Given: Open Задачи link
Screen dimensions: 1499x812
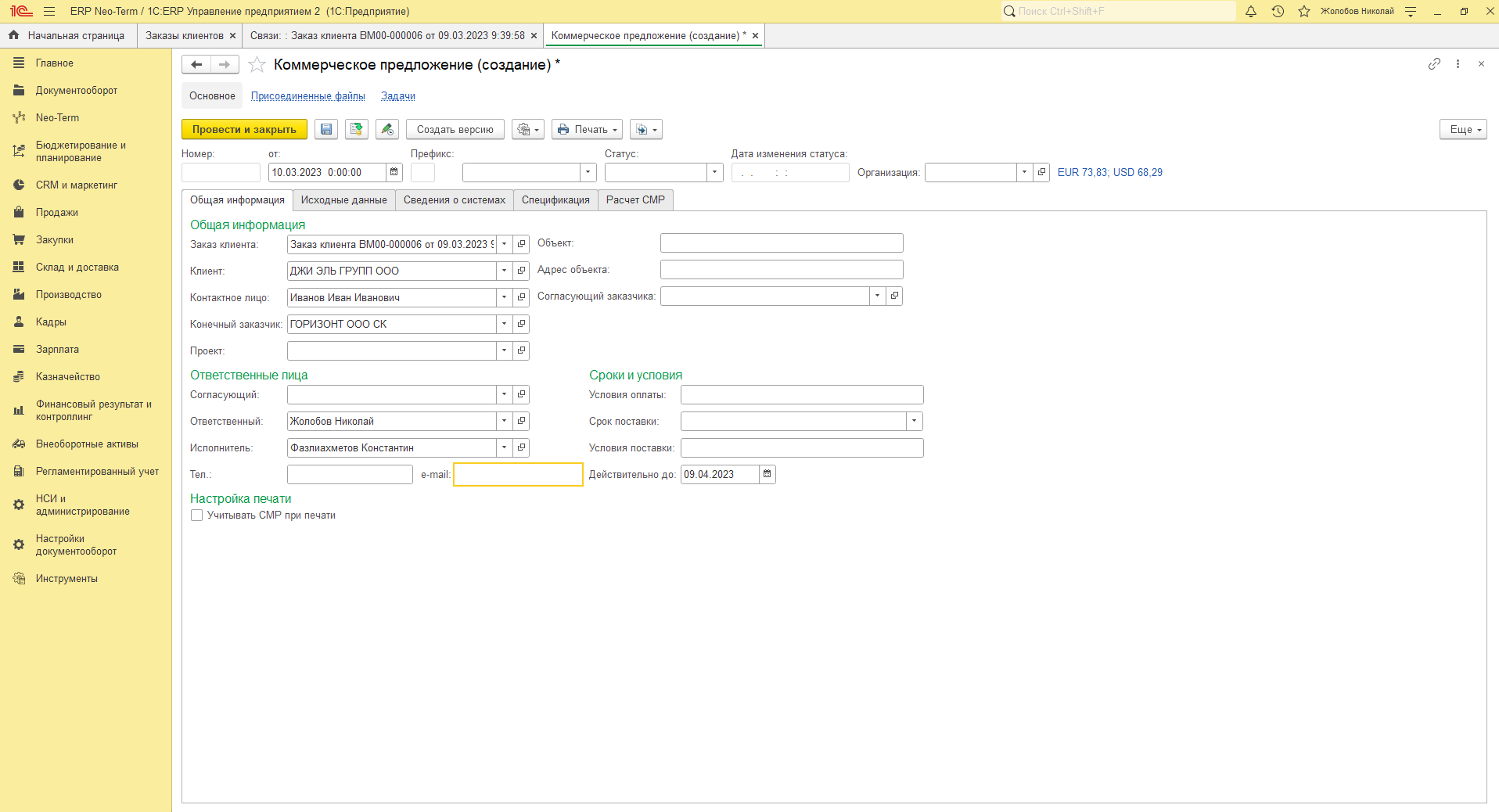Looking at the screenshot, I should (398, 96).
